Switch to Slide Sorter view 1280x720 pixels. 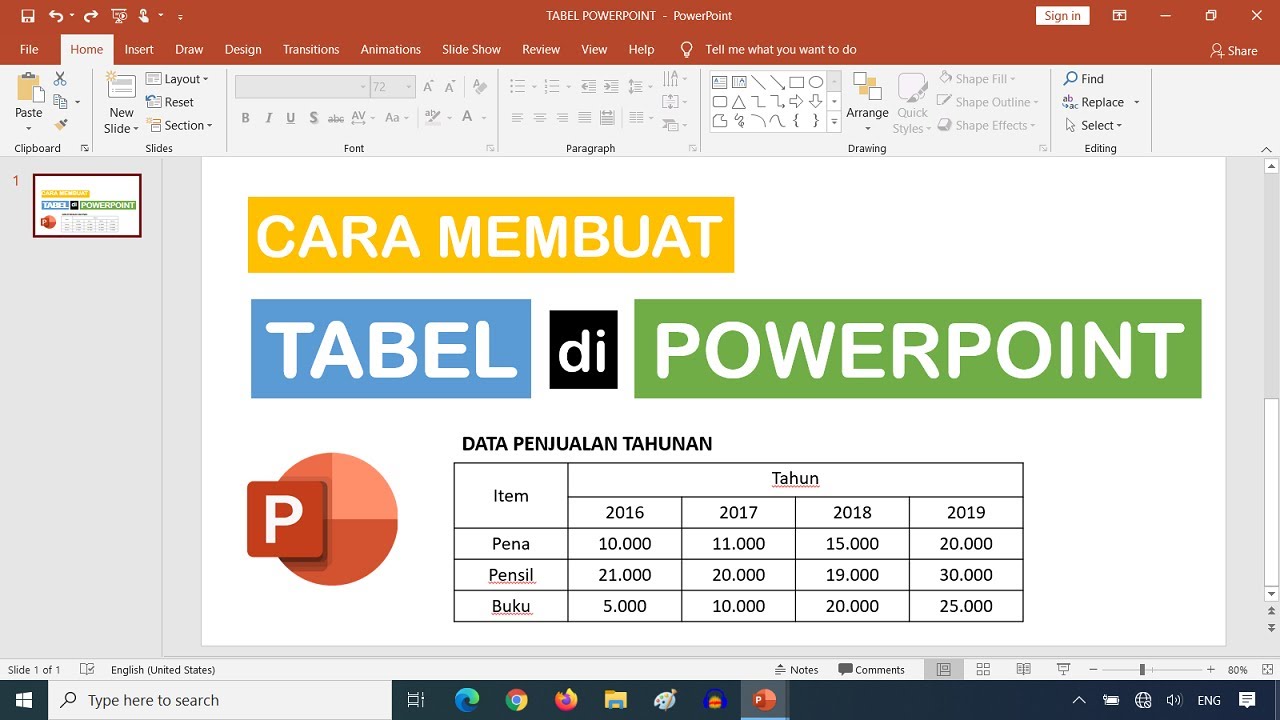point(983,670)
